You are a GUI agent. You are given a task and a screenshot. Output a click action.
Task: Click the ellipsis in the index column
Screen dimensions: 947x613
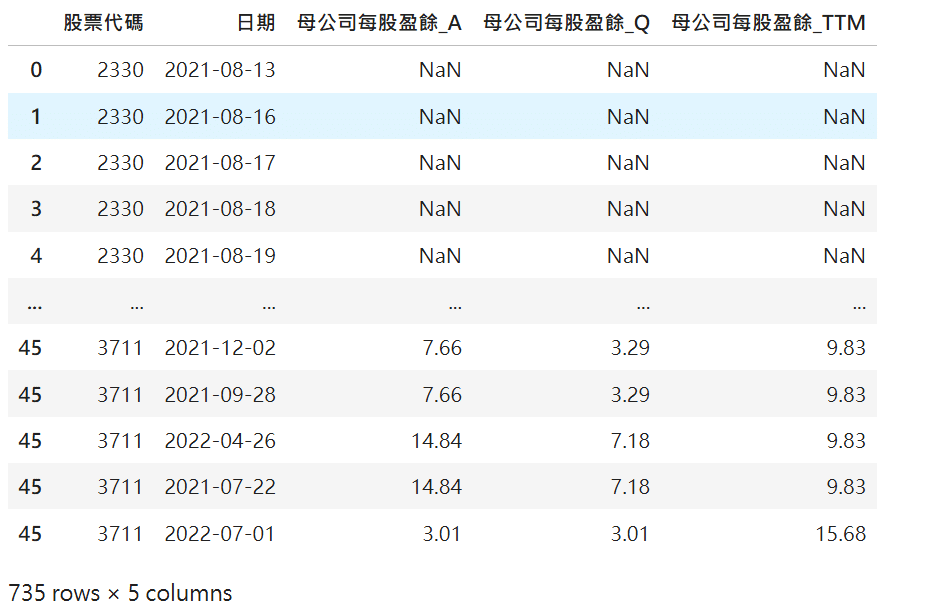pos(35,302)
